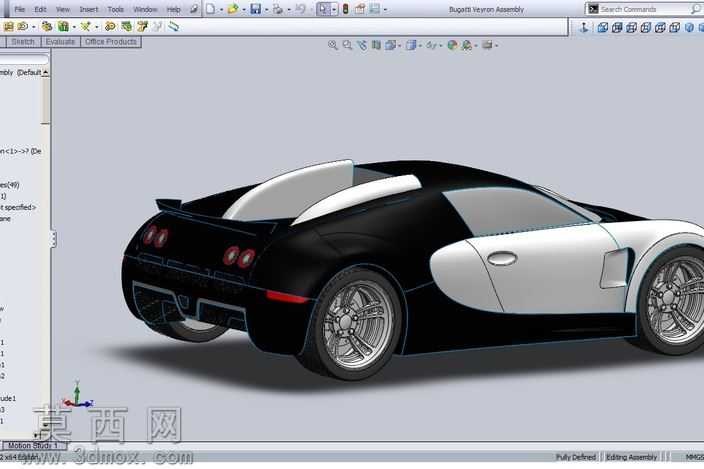Switch to Isometric view sphere icon

click(x=689, y=27)
